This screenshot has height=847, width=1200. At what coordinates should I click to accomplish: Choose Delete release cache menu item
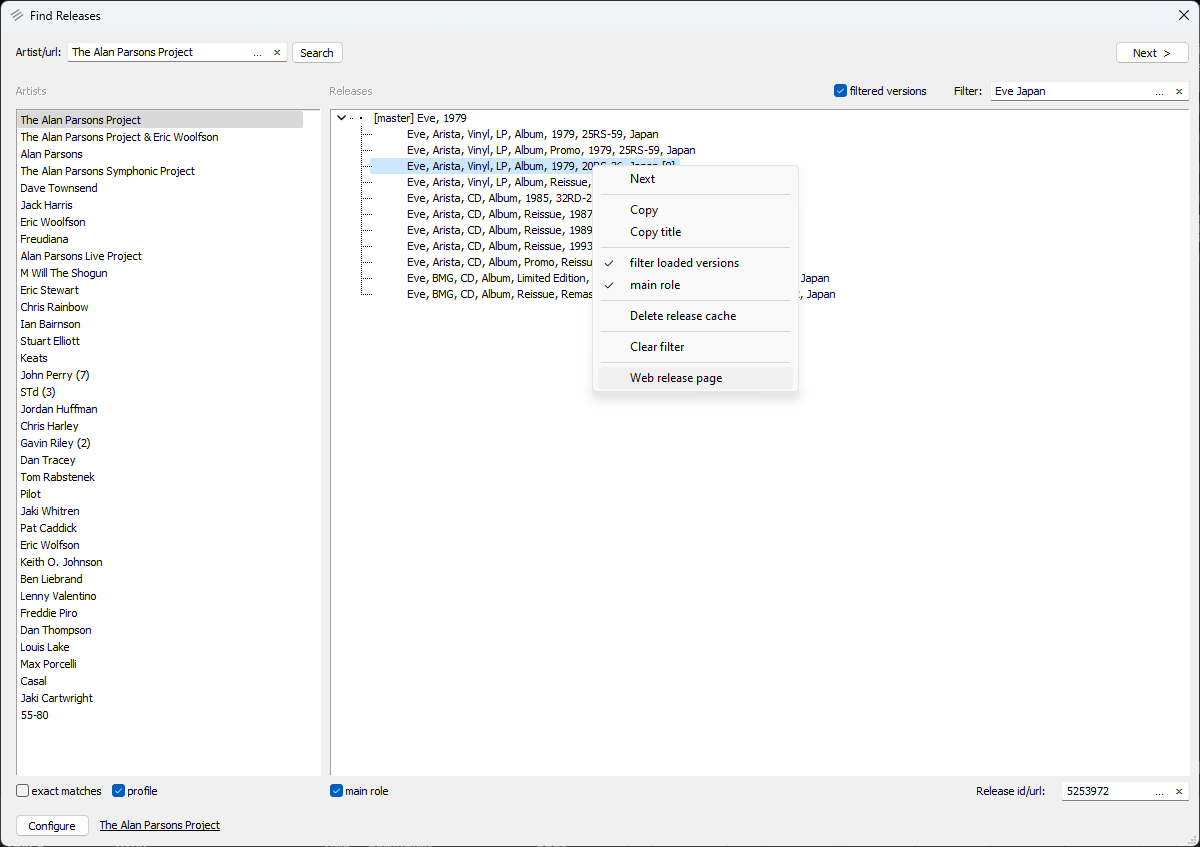pos(695,316)
